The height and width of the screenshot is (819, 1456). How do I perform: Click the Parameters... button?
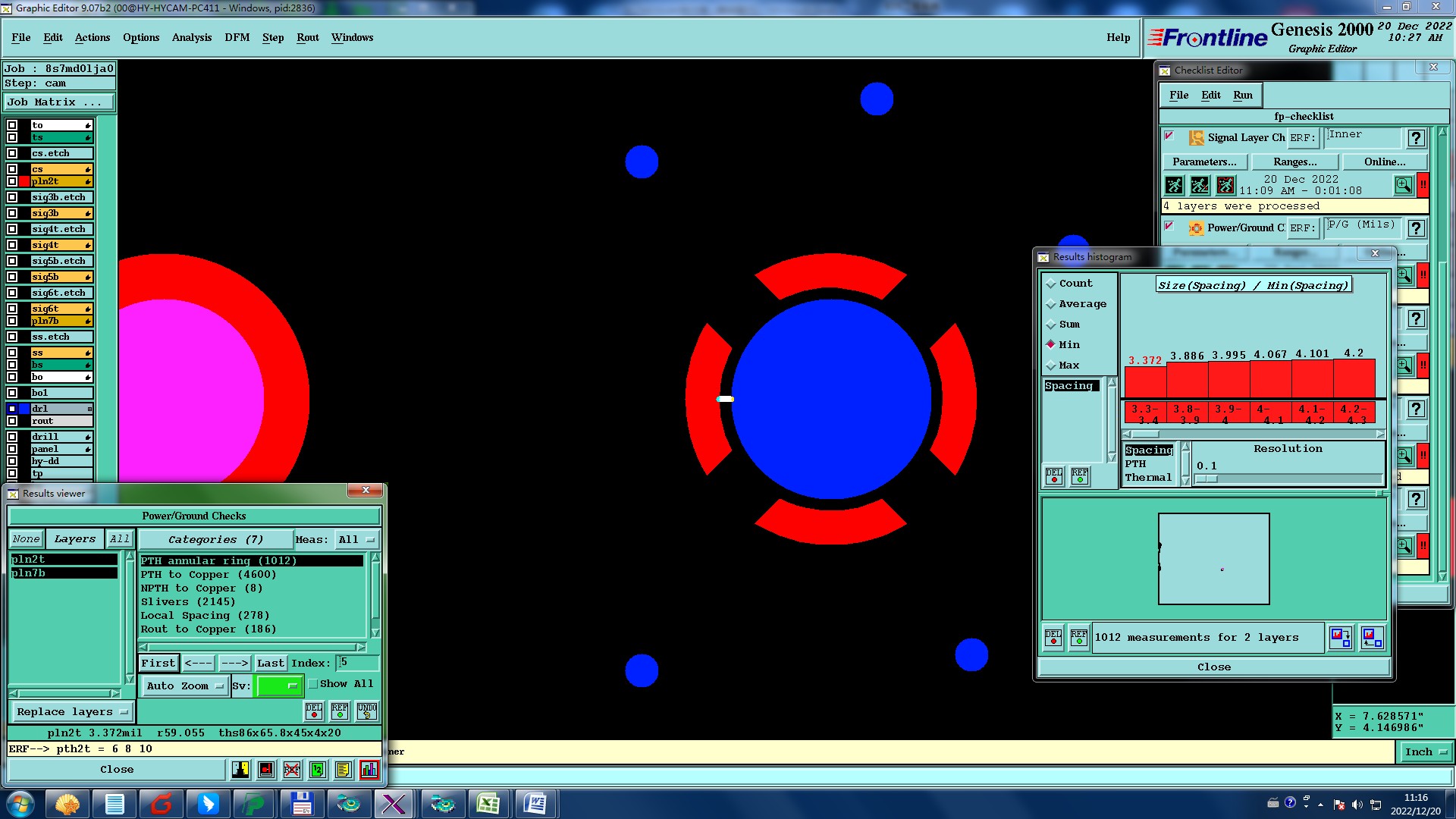point(1203,162)
